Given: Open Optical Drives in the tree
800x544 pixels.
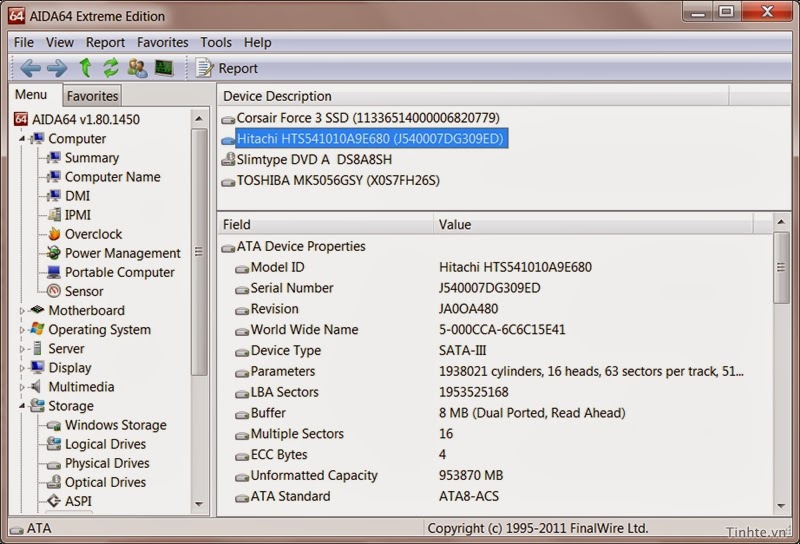Looking at the screenshot, I should tap(105, 482).
